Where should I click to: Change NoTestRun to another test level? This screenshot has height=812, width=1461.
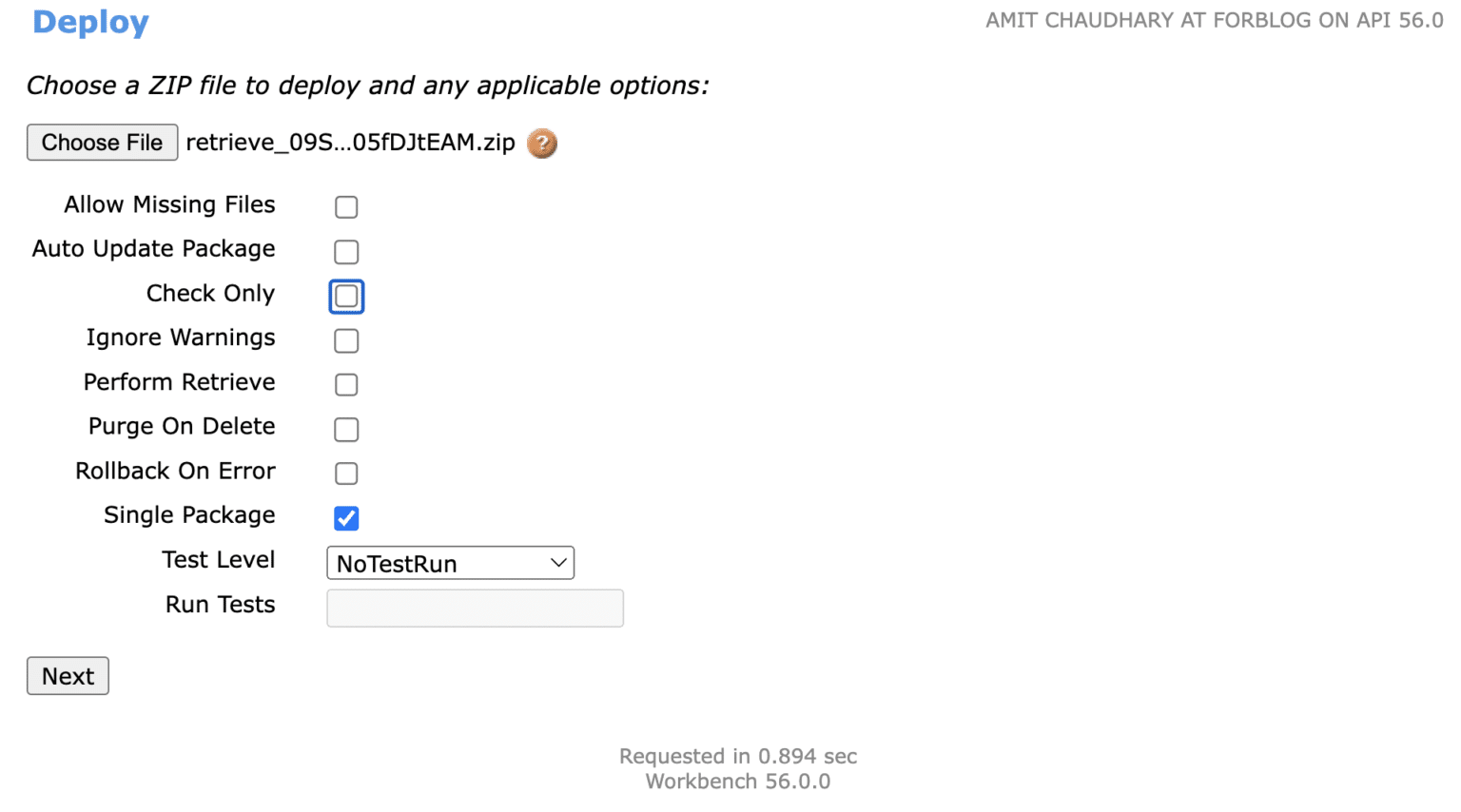pos(450,563)
